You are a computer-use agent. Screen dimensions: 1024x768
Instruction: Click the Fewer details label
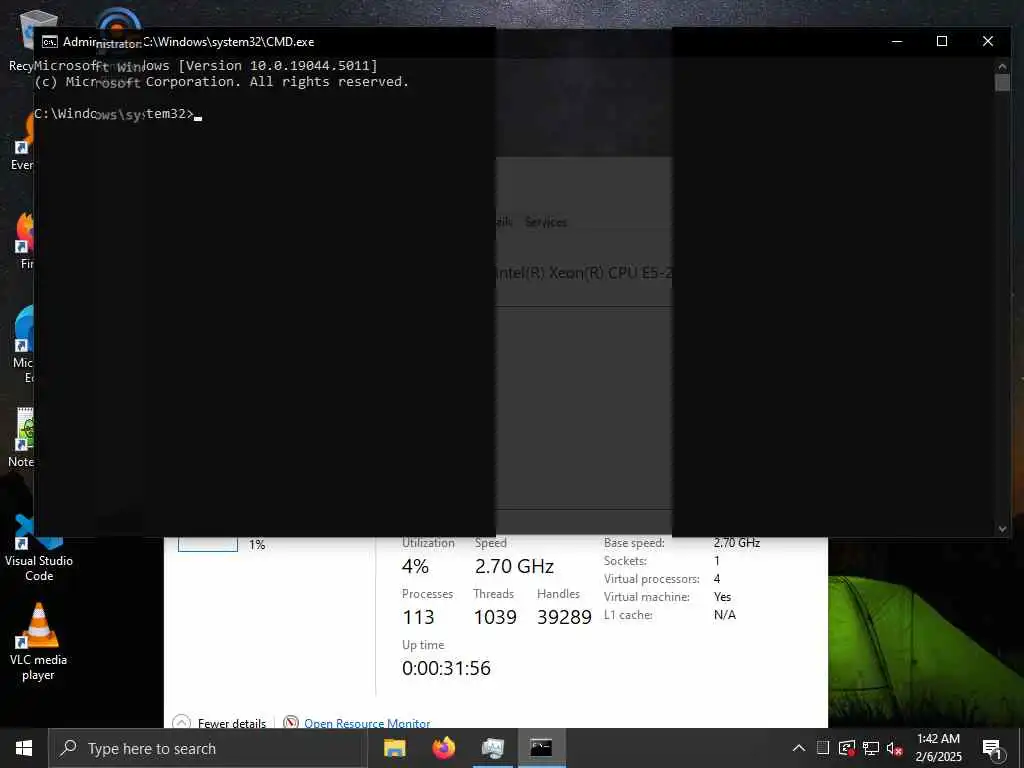click(x=232, y=723)
